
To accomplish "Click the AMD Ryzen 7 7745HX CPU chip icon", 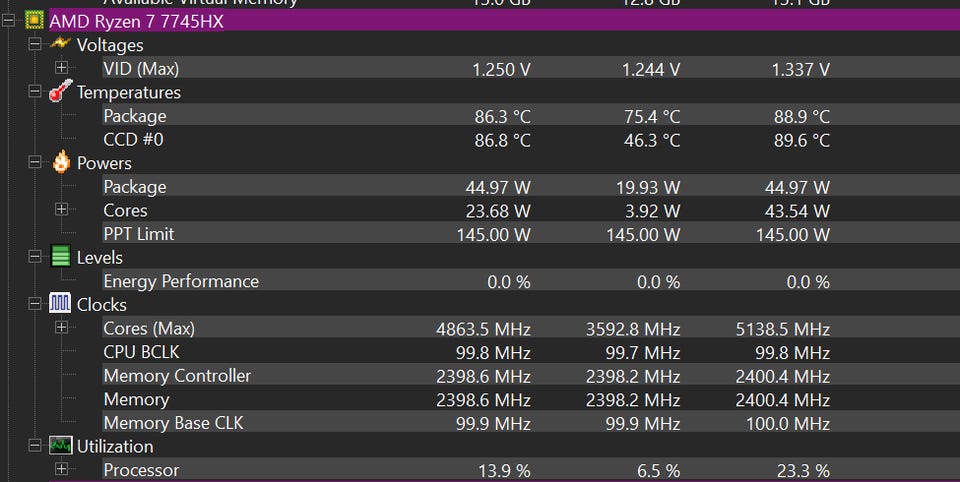I will 34,20.
